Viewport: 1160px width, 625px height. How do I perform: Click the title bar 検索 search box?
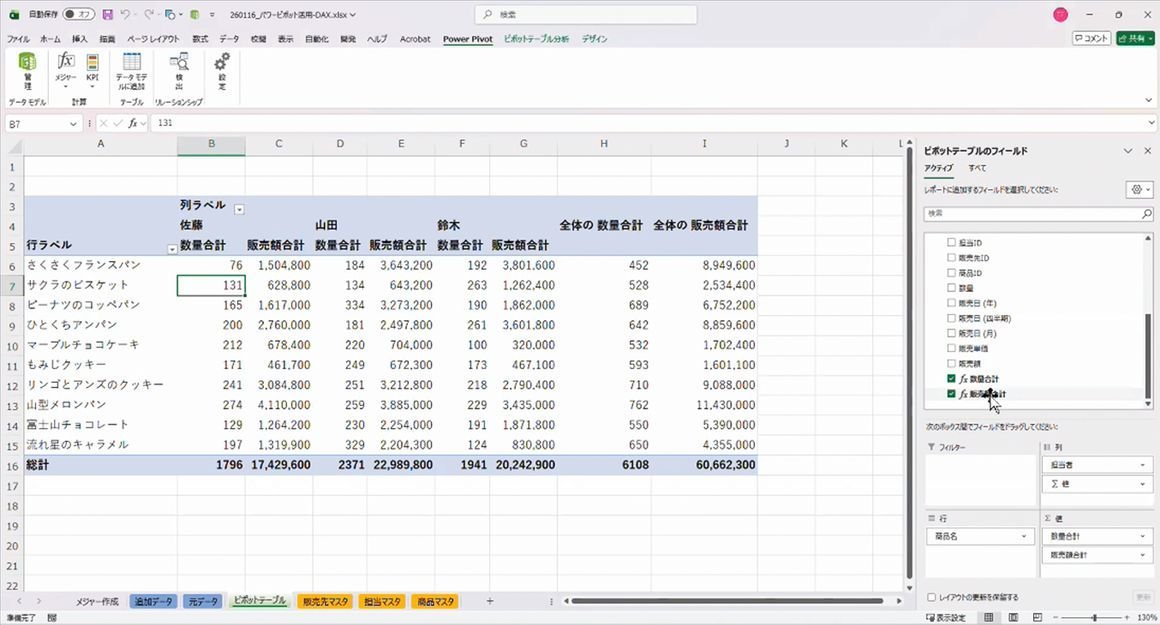[585, 14]
